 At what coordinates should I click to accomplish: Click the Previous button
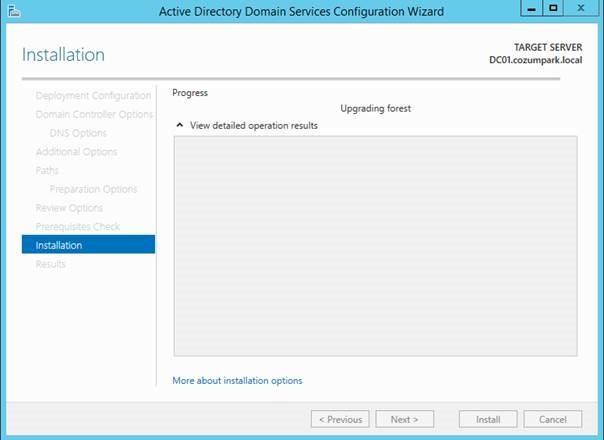pos(340,419)
